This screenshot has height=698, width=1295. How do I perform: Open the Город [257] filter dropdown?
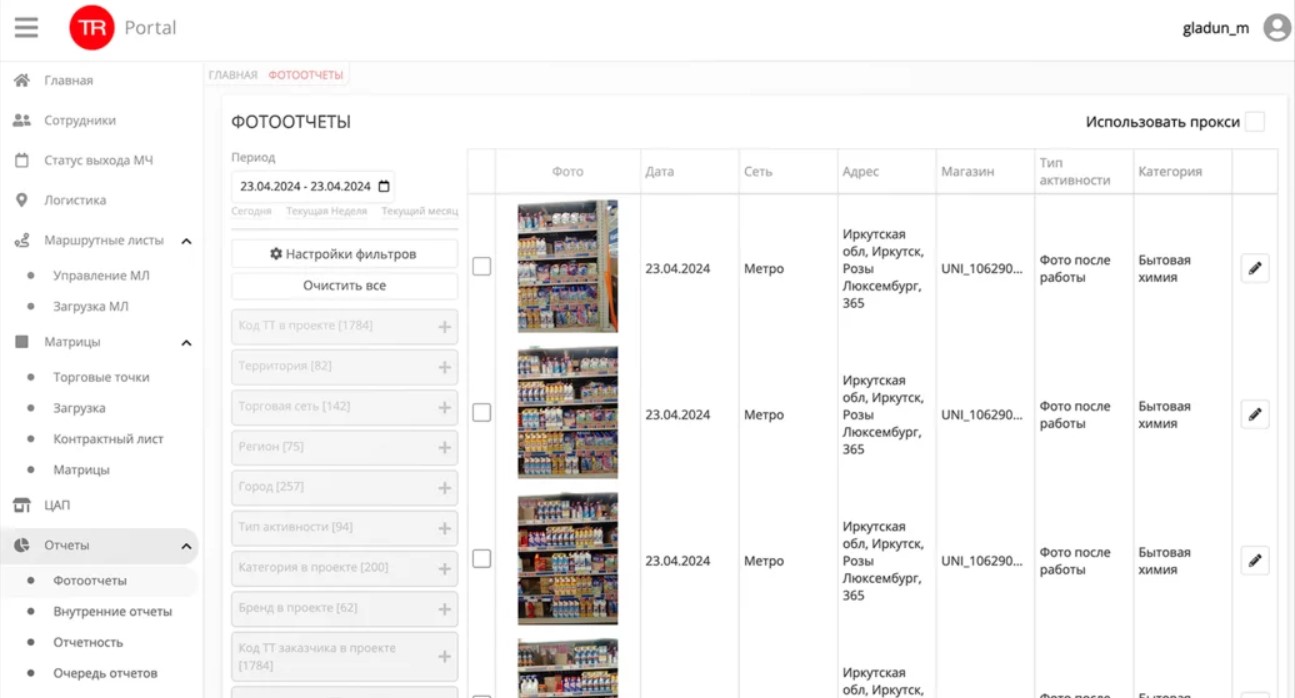pyautogui.click(x=344, y=487)
